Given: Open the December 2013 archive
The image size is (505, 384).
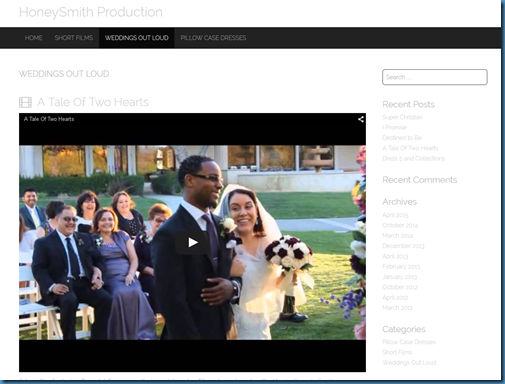Looking at the screenshot, I should coord(403,246).
